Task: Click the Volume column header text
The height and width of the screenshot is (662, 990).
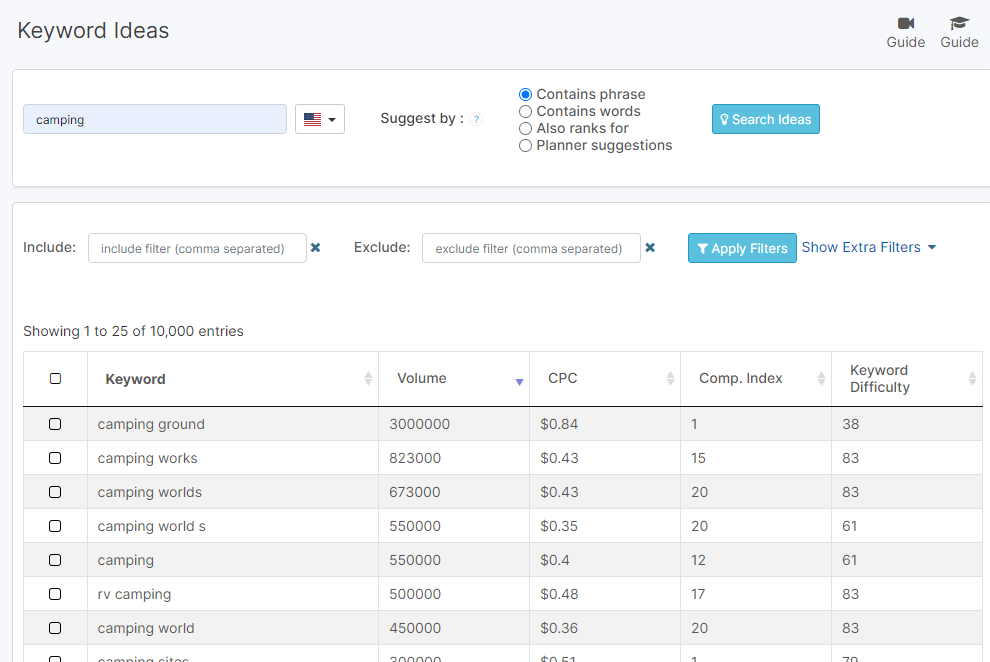Action: (x=422, y=378)
